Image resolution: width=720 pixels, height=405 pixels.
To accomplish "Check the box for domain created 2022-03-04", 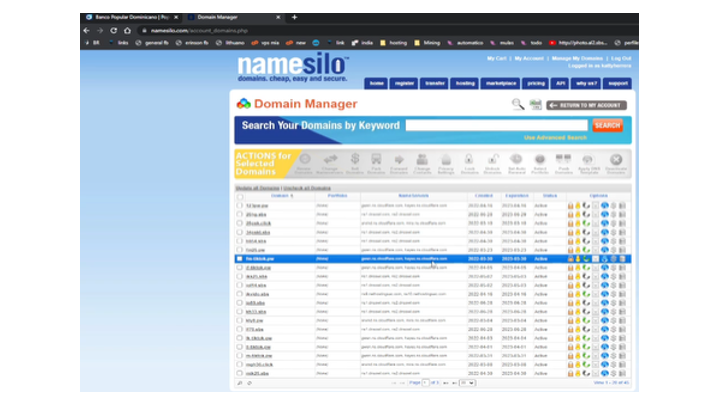I will [x=240, y=321].
